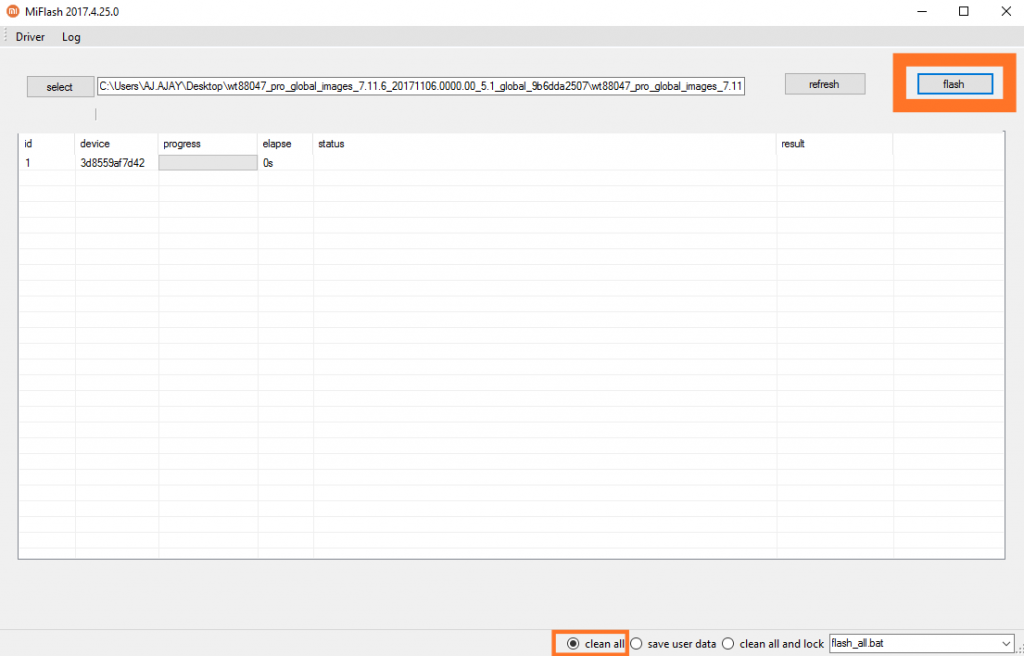Click the 'elapse' column header

point(286,144)
